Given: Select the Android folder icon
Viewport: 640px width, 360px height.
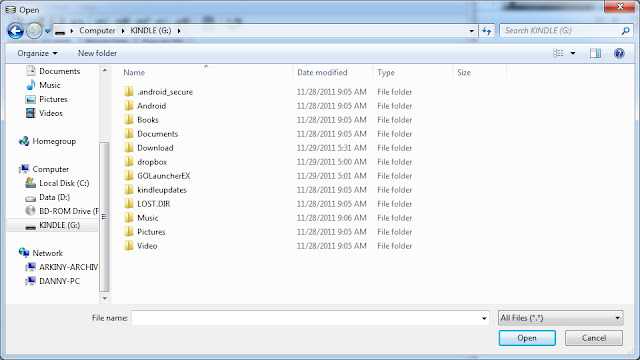Looking at the screenshot, I should pos(129,106).
